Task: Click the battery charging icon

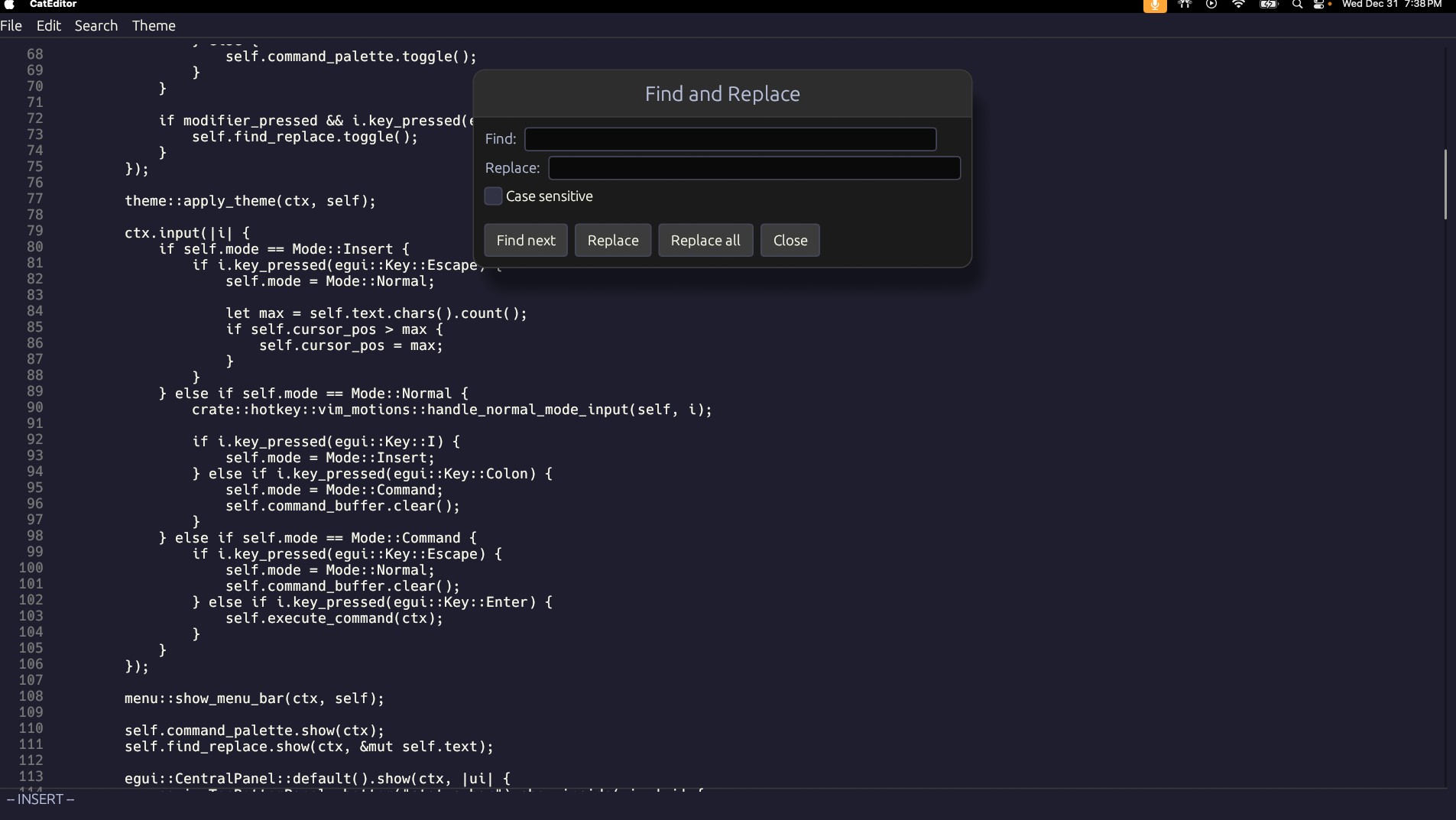Action: pyautogui.click(x=1269, y=5)
